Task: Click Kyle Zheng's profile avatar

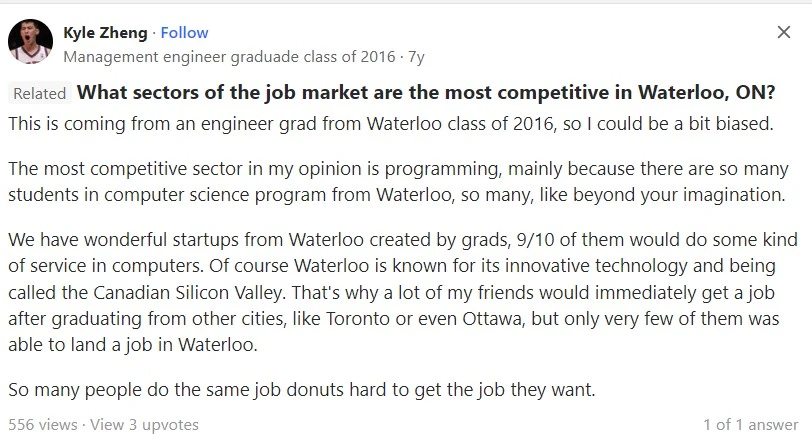Action: (x=32, y=42)
